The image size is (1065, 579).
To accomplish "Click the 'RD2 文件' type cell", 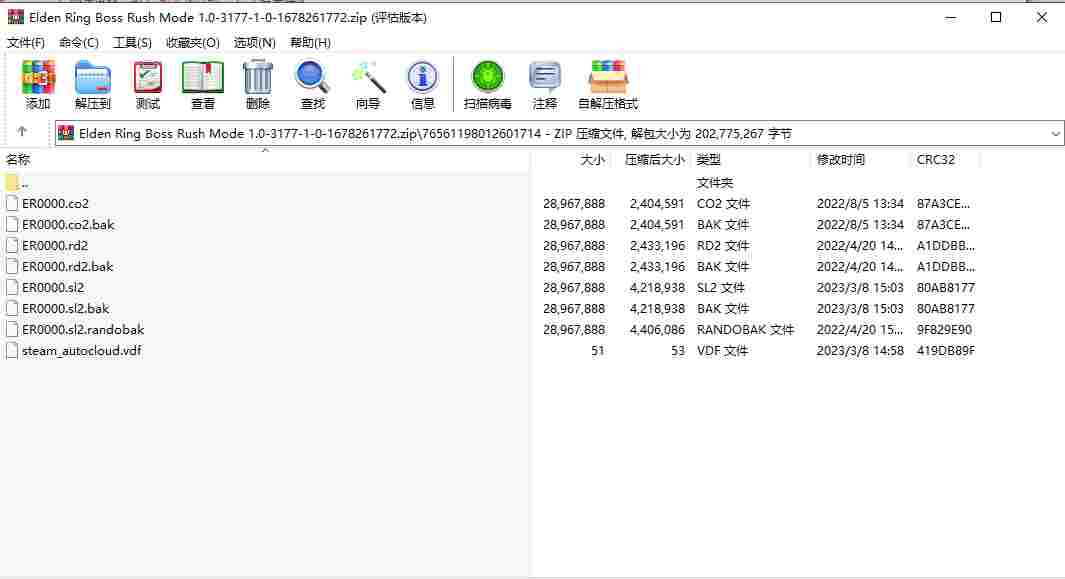I will (723, 245).
